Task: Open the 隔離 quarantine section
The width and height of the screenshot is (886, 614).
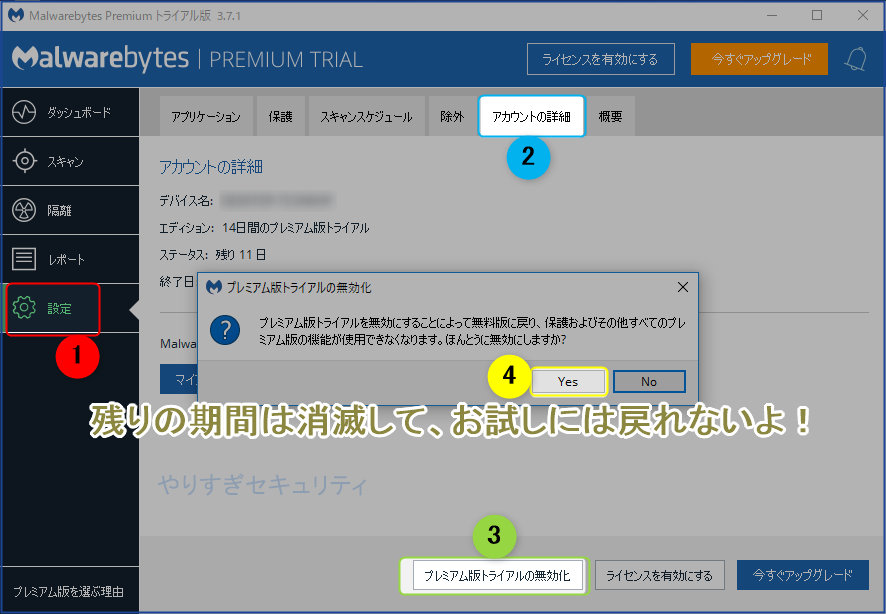Action: pyautogui.click(x=70, y=210)
